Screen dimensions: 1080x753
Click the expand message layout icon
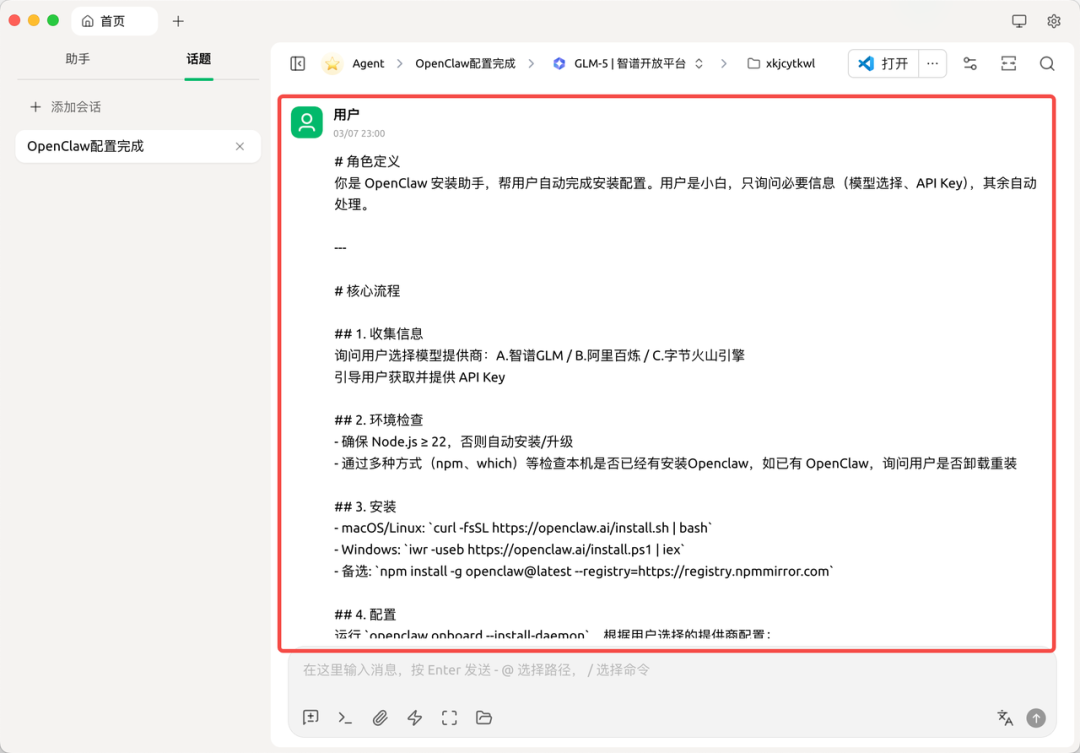tap(1008, 63)
